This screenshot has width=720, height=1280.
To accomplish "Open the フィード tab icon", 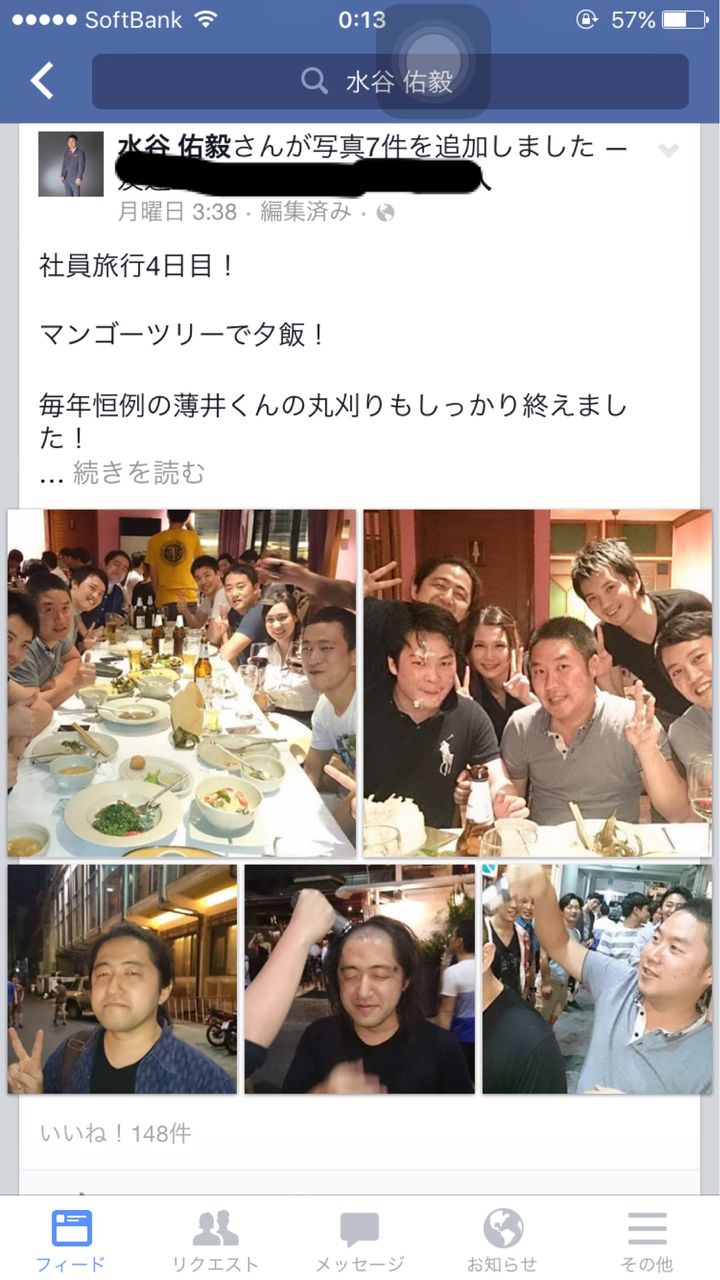I will coord(71,1228).
